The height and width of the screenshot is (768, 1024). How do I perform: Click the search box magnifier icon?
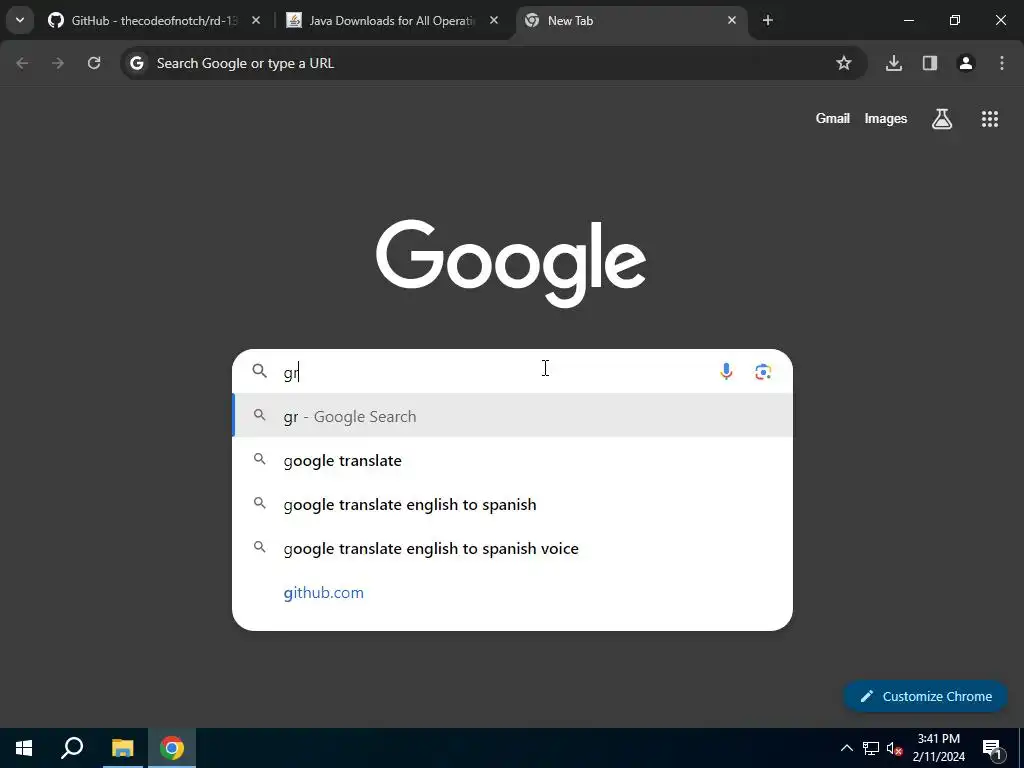coord(260,371)
